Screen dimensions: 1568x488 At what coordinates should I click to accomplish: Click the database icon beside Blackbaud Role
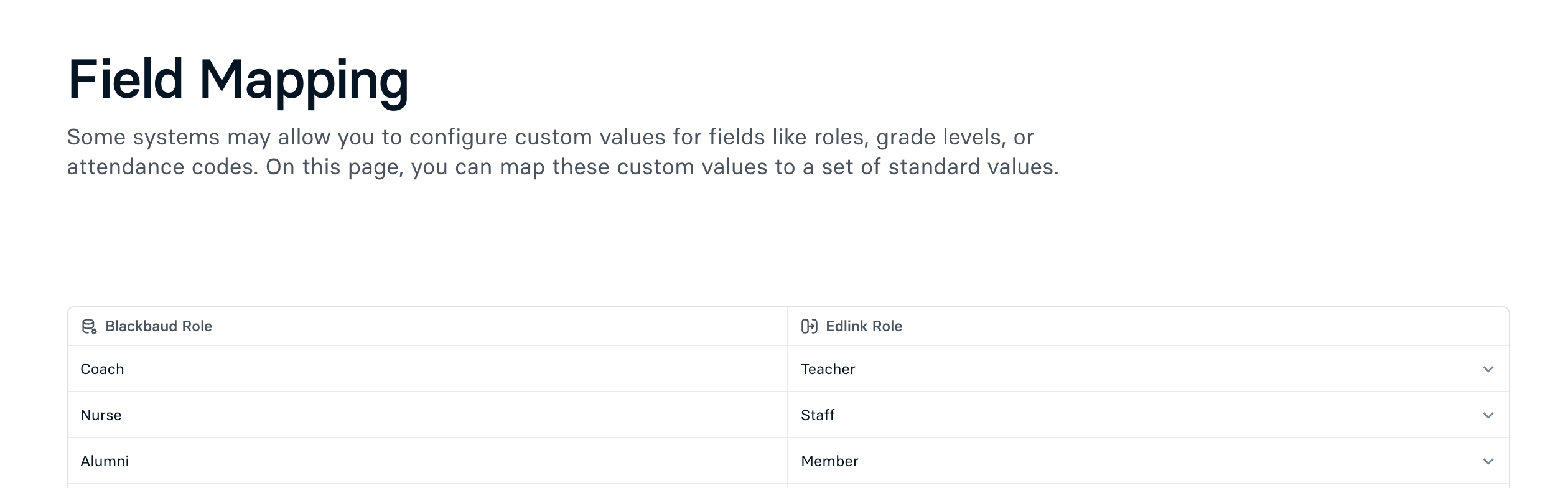coord(89,326)
